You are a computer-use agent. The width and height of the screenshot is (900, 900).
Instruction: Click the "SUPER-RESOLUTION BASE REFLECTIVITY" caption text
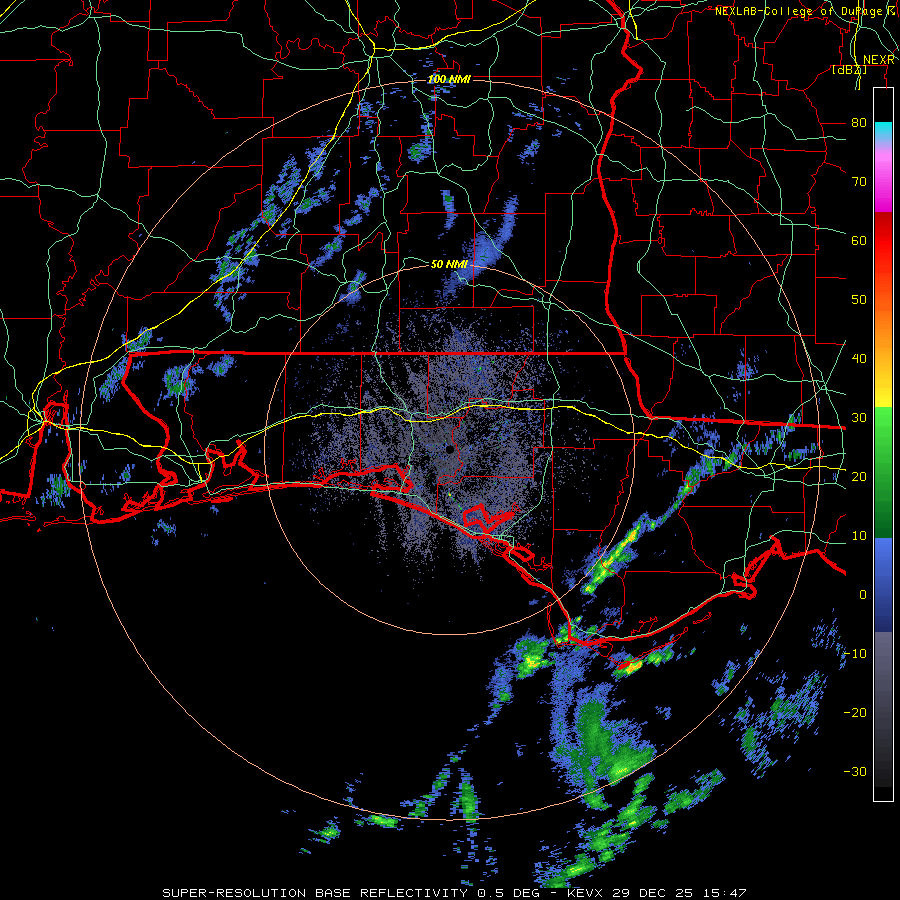(x=315, y=893)
